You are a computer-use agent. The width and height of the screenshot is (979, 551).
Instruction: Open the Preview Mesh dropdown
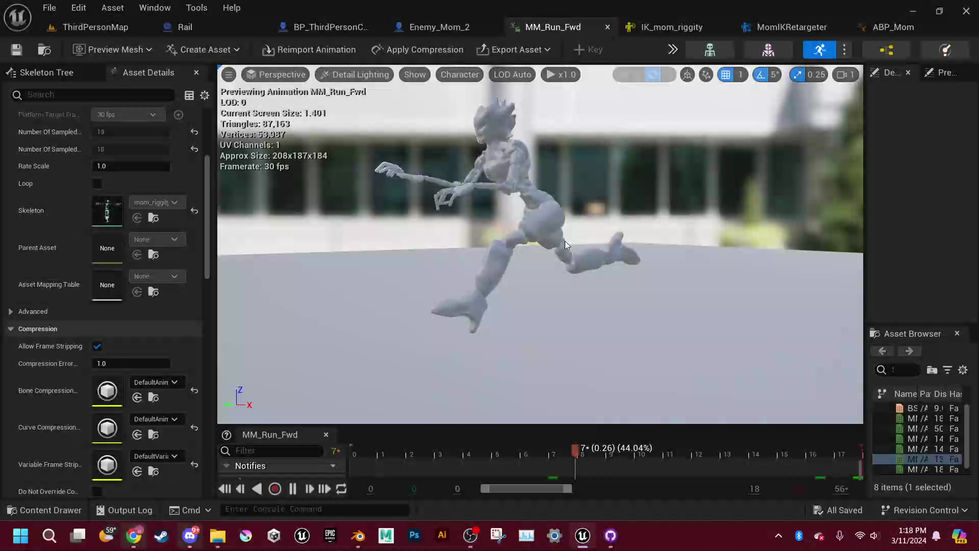[x=112, y=49]
